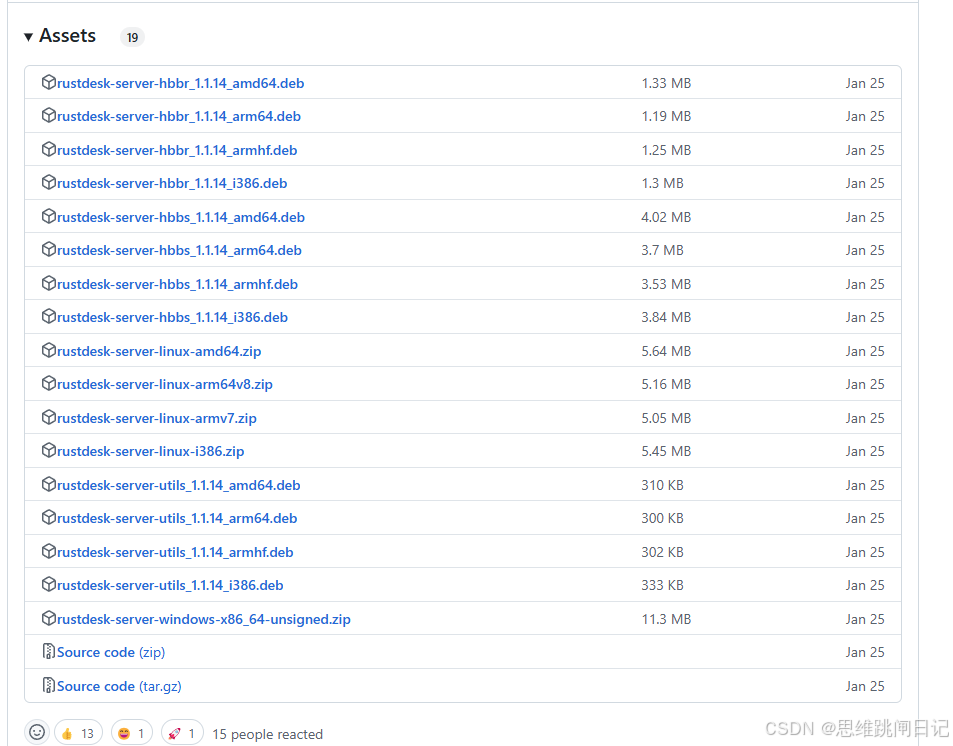Select the 3.7 MB size value
Screen dimensions: 953x746
(x=662, y=250)
